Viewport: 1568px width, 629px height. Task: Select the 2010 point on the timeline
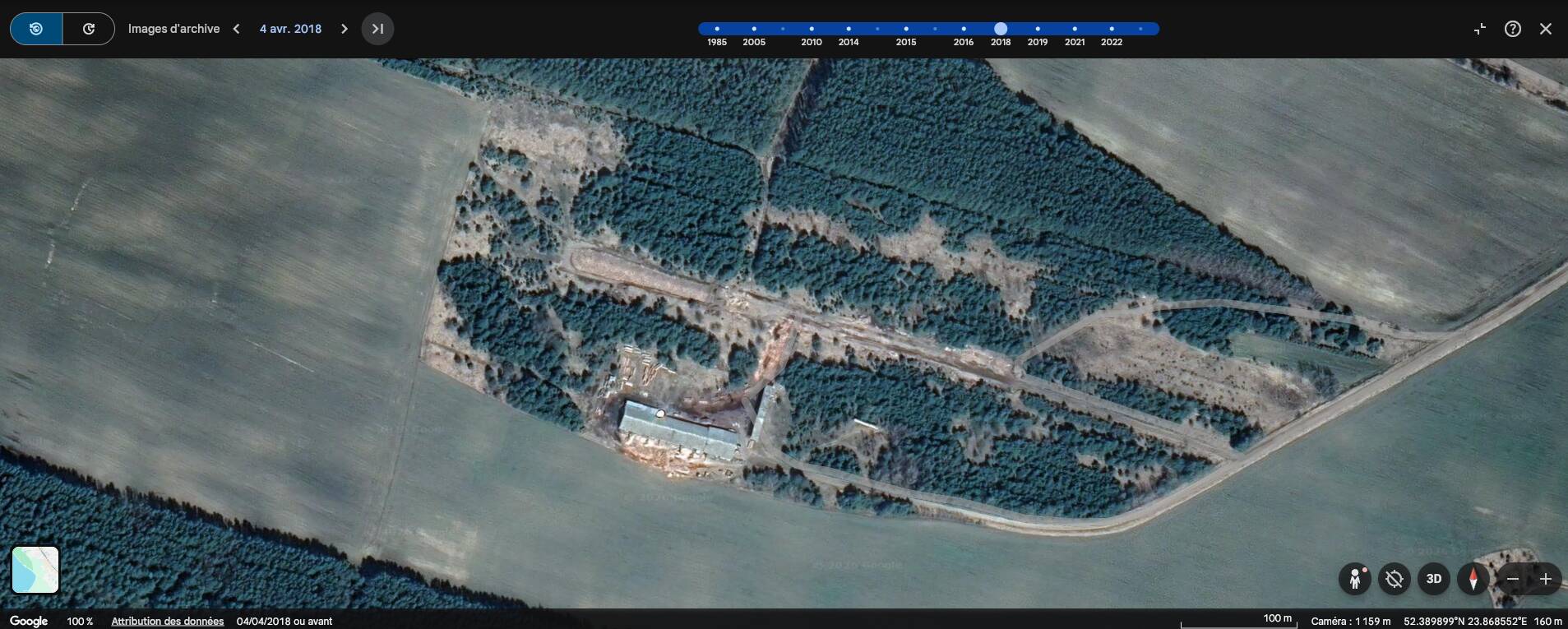[812, 29]
